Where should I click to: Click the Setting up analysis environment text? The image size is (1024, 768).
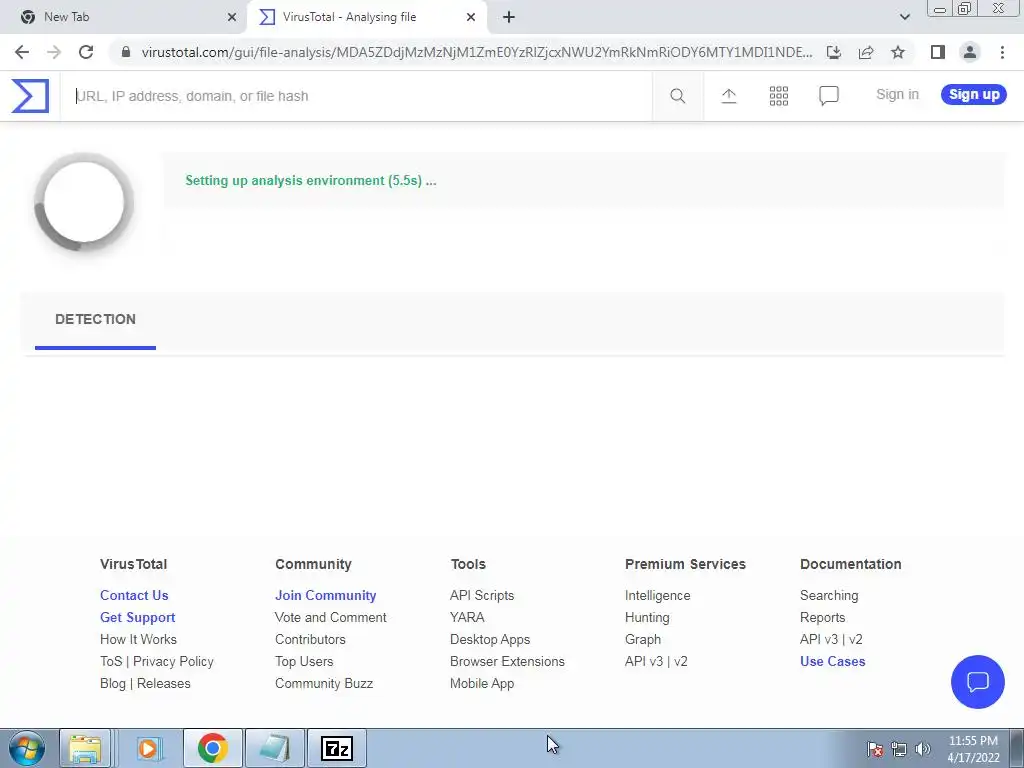[x=311, y=180]
